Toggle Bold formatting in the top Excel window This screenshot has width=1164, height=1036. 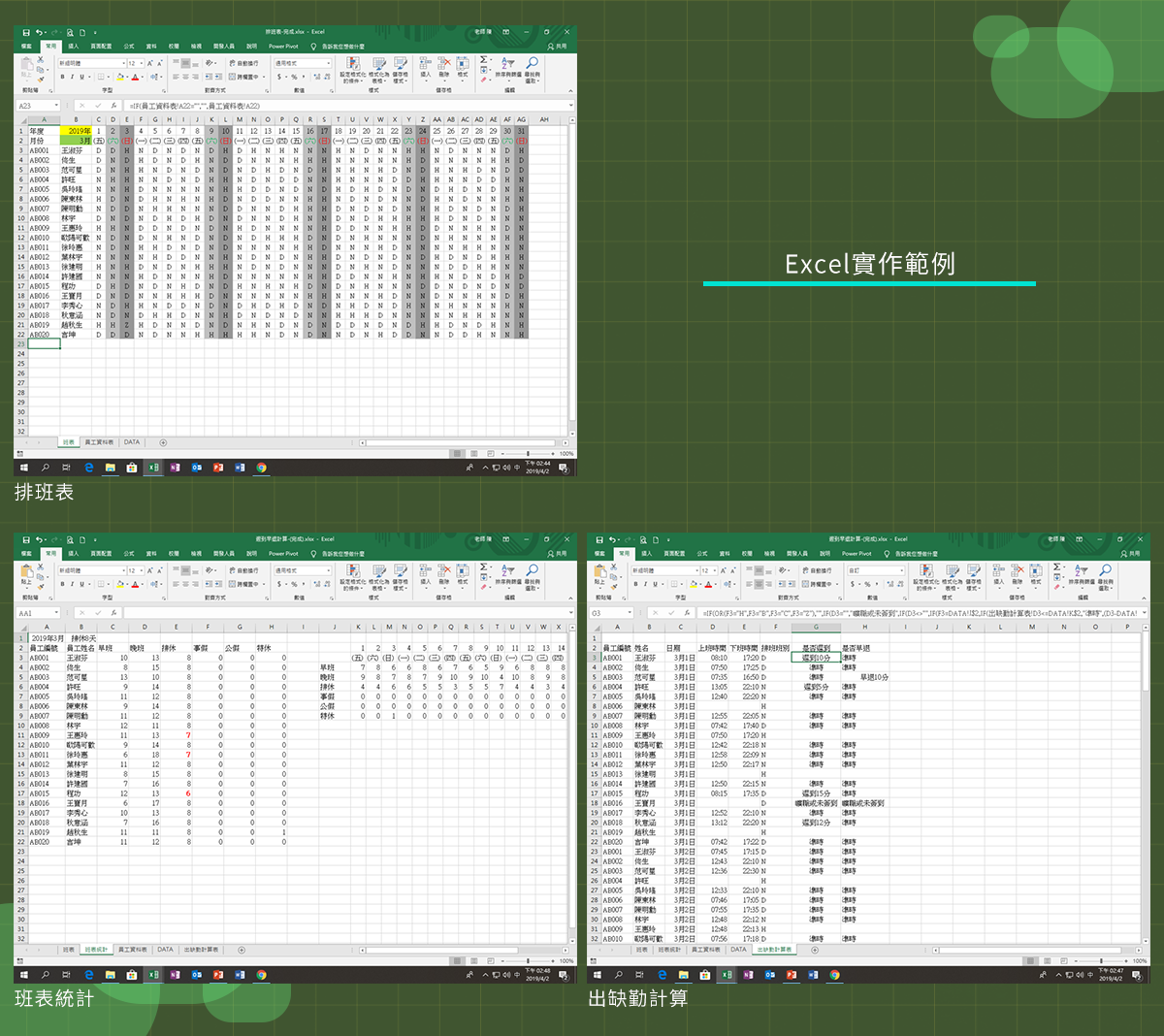click(62, 77)
